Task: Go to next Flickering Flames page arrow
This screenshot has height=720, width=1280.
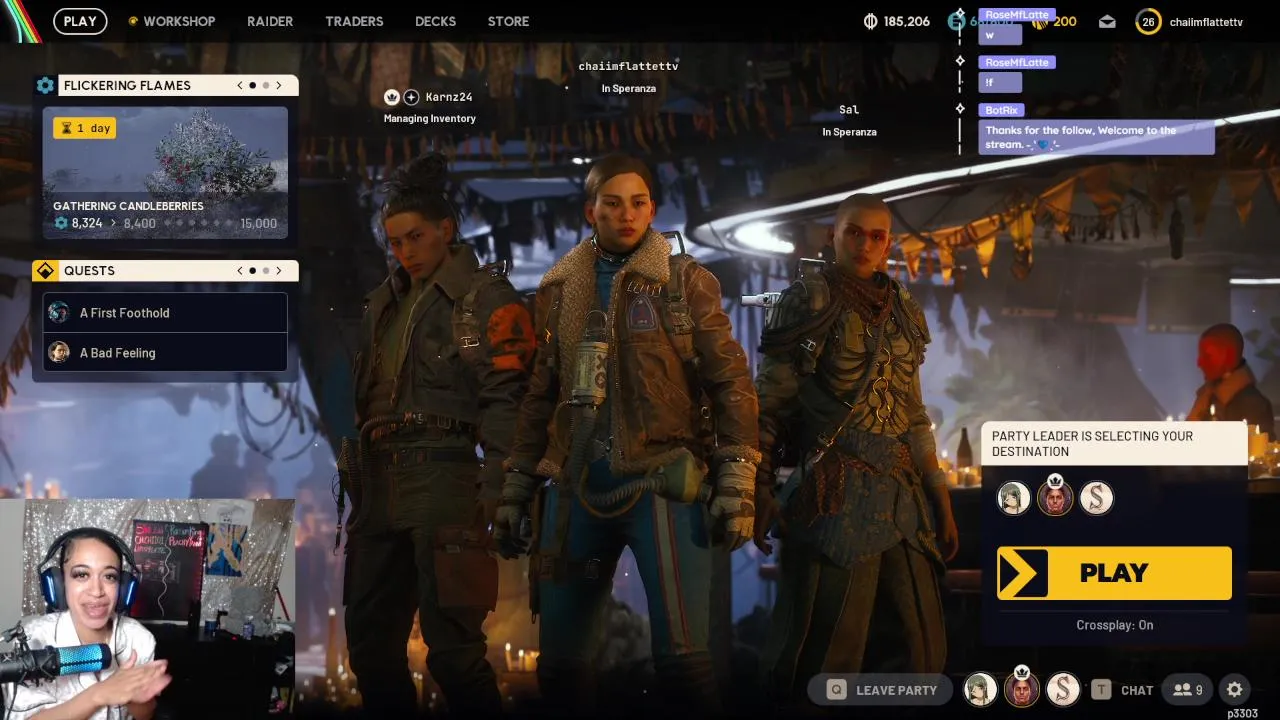Action: (279, 85)
